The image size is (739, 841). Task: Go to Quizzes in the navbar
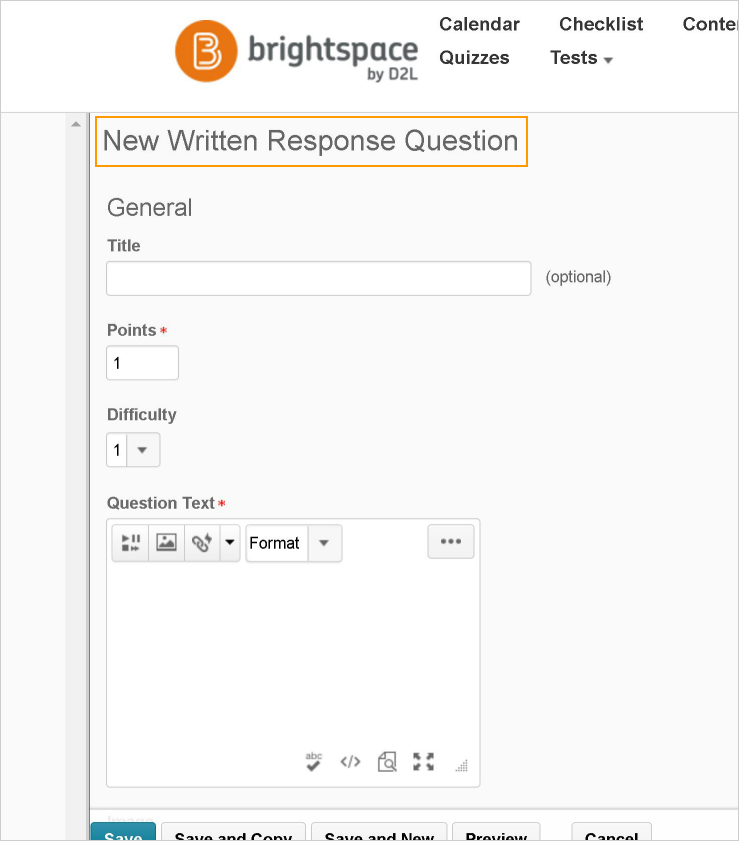pos(474,58)
